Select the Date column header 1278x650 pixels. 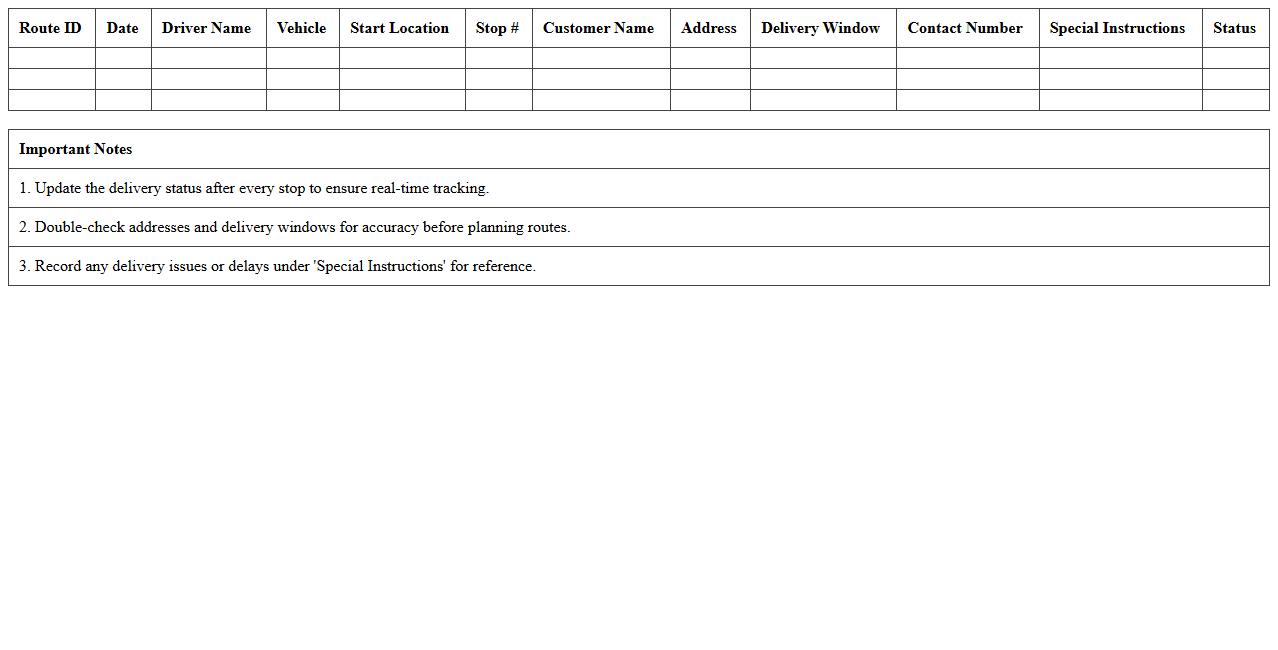click(122, 28)
